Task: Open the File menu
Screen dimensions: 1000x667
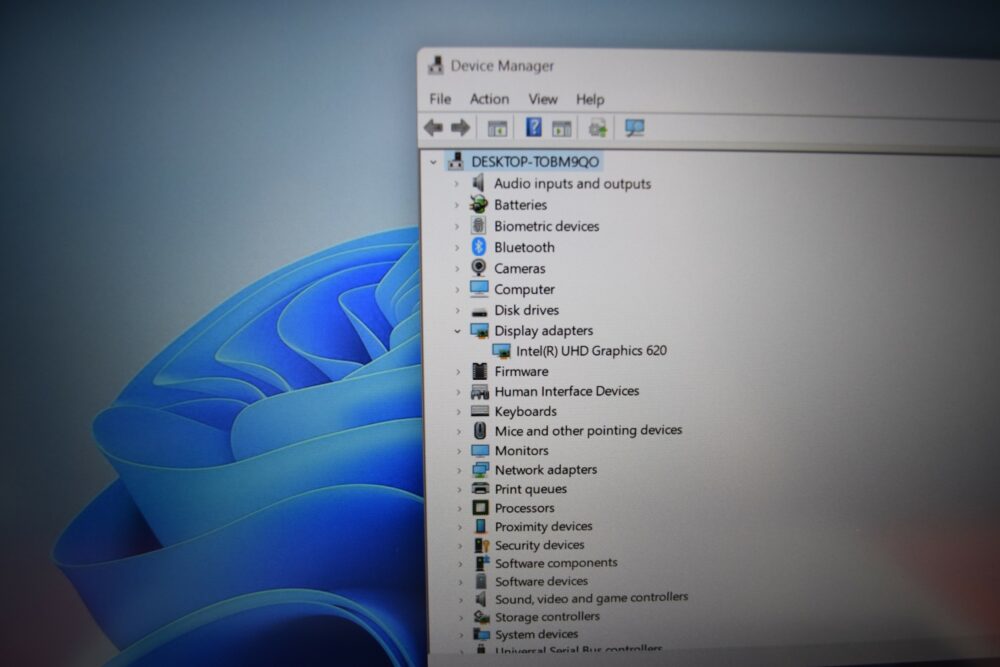Action: click(440, 99)
